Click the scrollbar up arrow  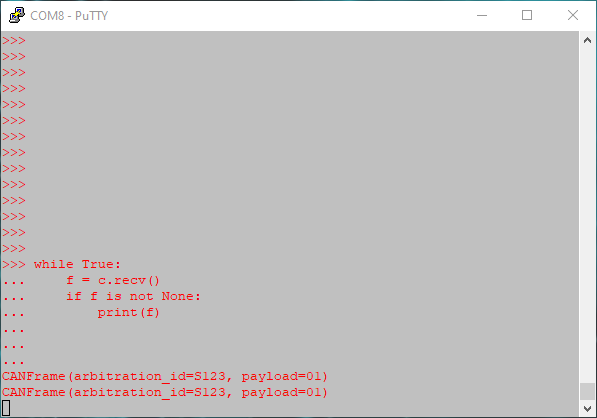pyautogui.click(x=587, y=40)
